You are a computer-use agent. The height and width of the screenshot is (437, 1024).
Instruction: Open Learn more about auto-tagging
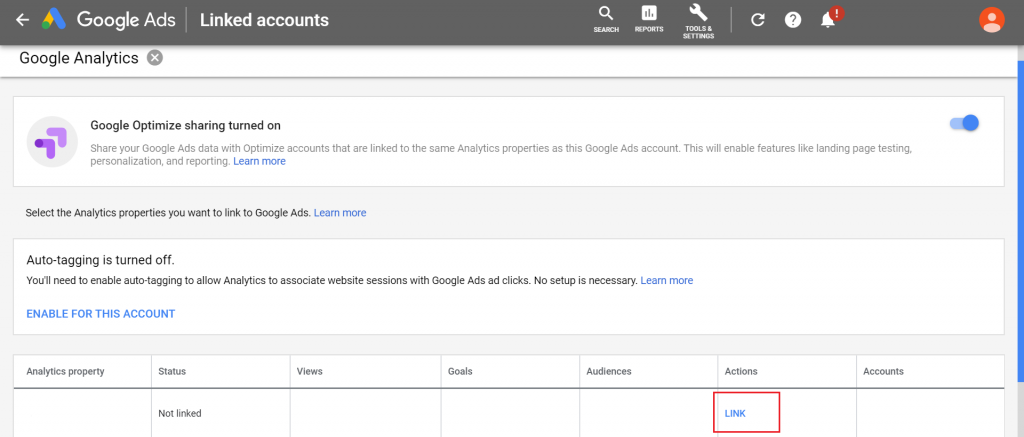(667, 280)
